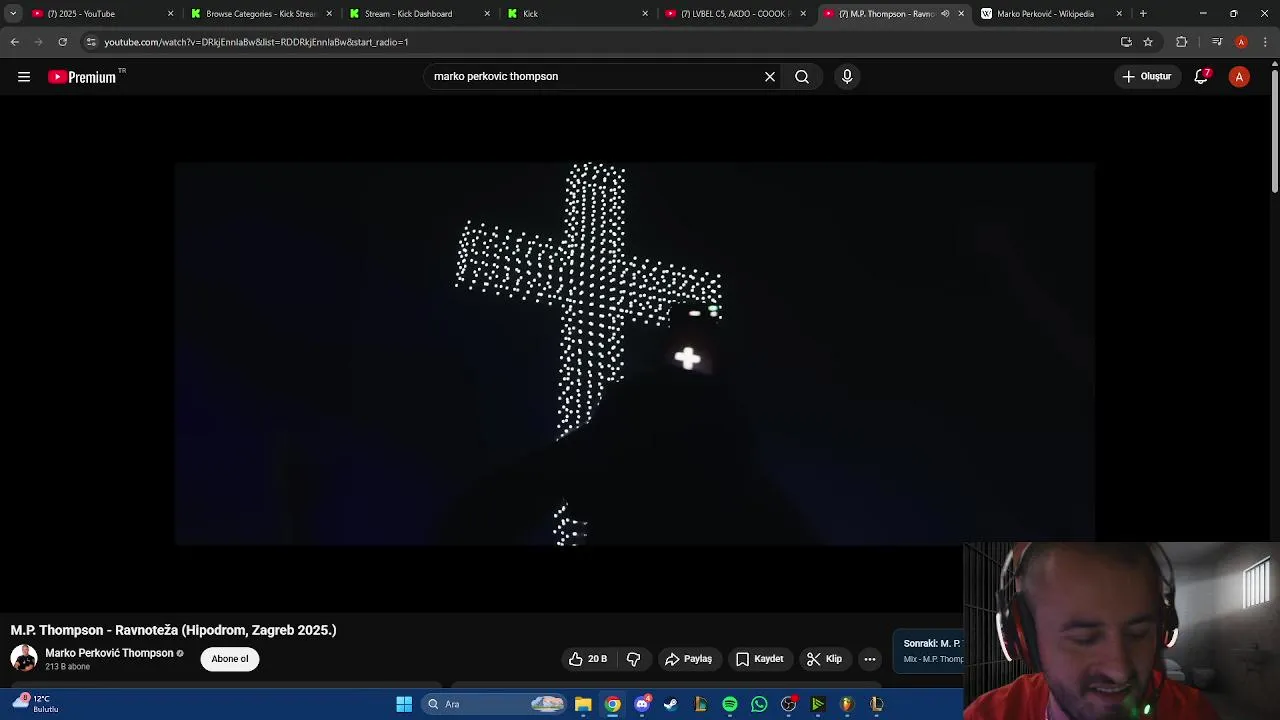
Task: Share video with Paylaş button
Action: pyautogui.click(x=688, y=659)
